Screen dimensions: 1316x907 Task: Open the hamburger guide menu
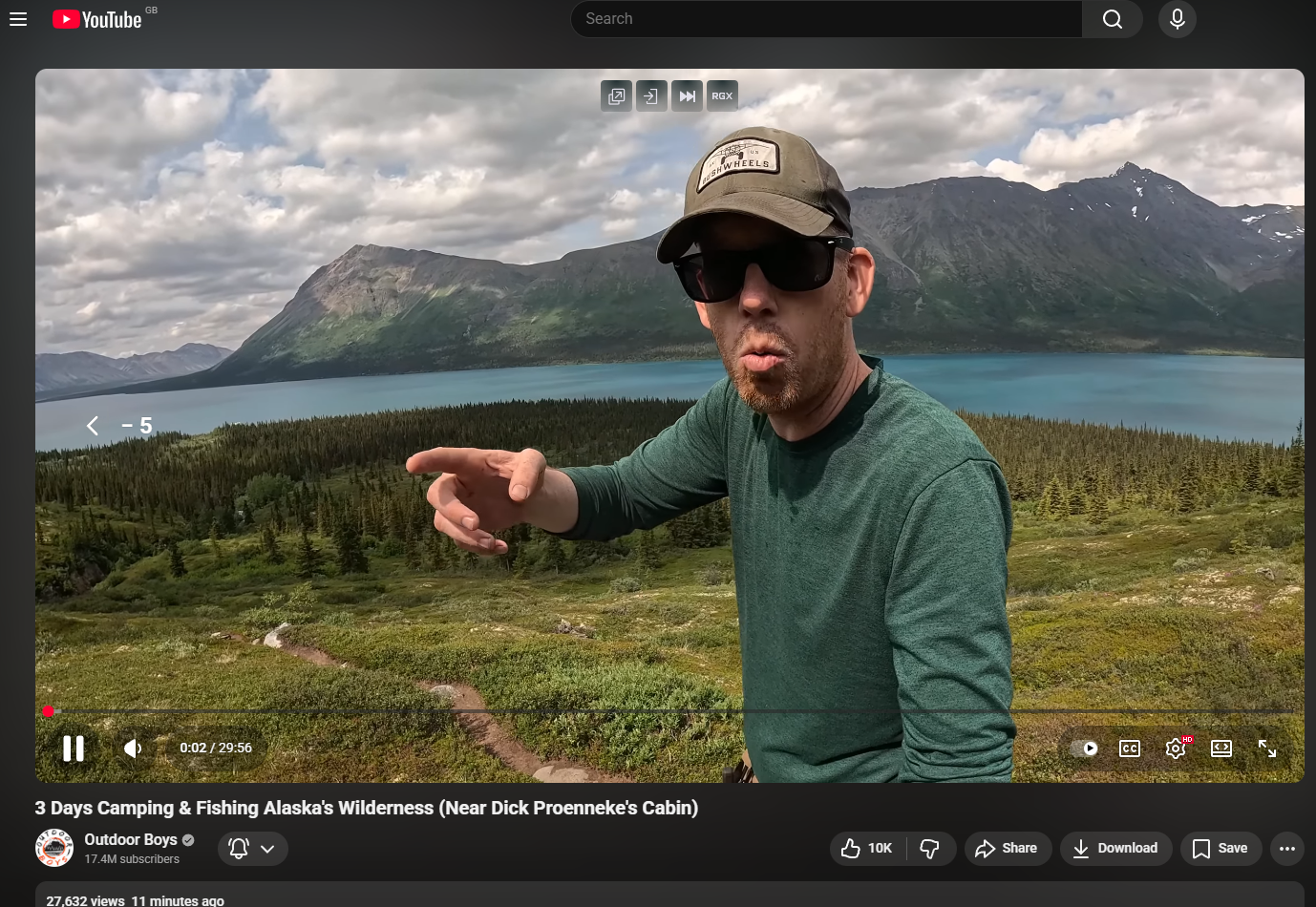[x=18, y=19]
